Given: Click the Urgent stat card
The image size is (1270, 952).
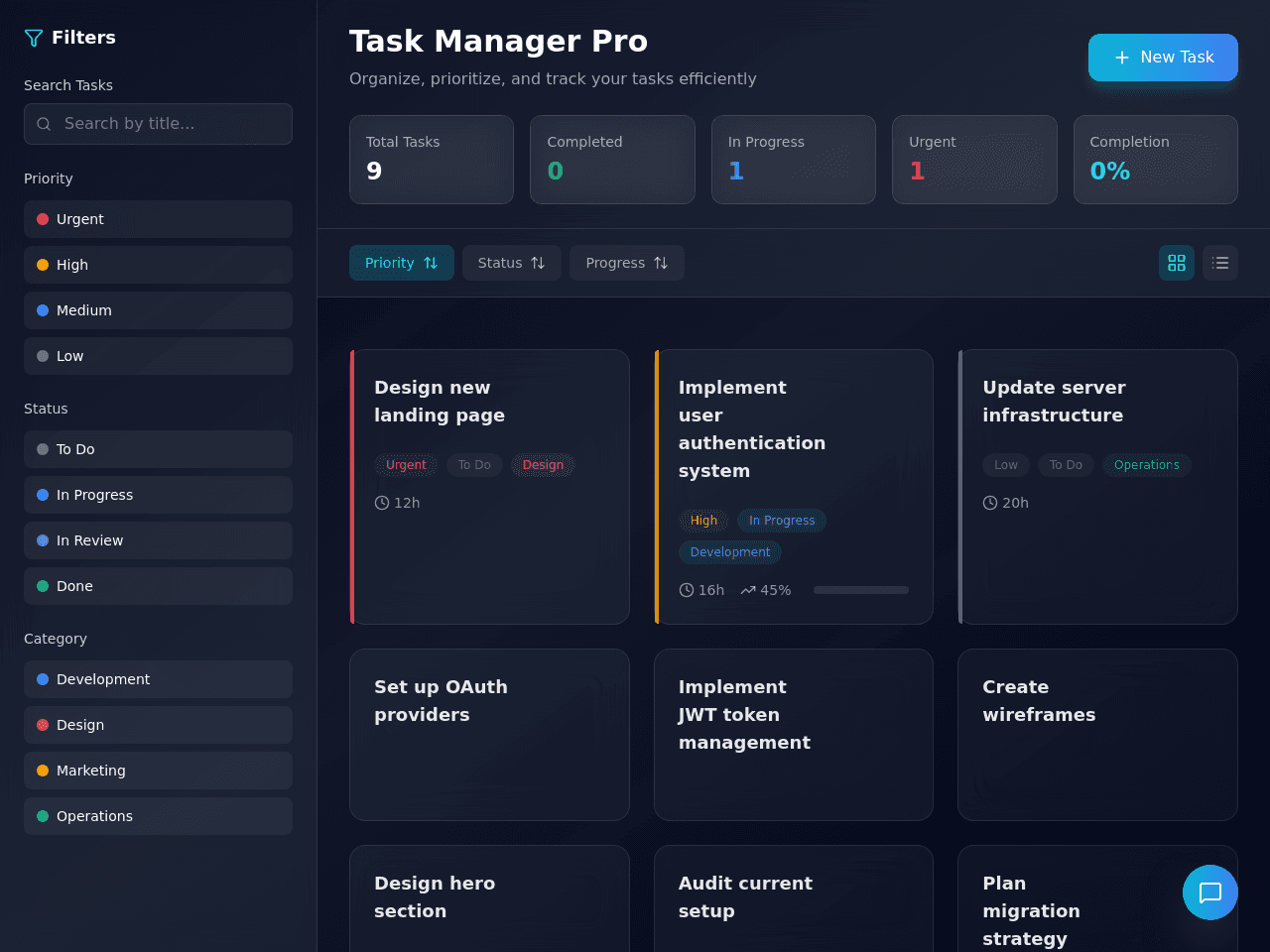Looking at the screenshot, I should (x=974, y=160).
